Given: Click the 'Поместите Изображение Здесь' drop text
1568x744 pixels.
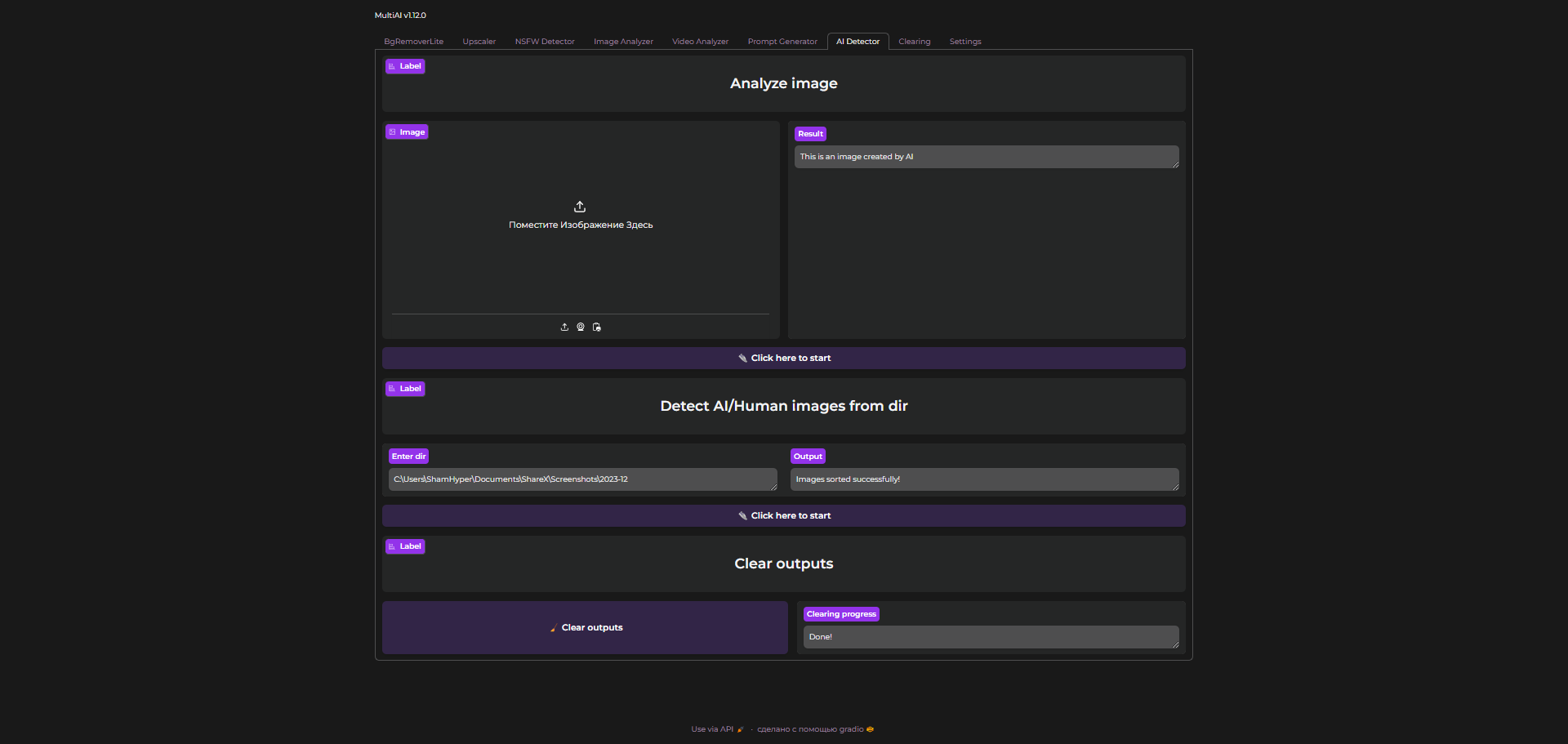Looking at the screenshot, I should [x=581, y=225].
